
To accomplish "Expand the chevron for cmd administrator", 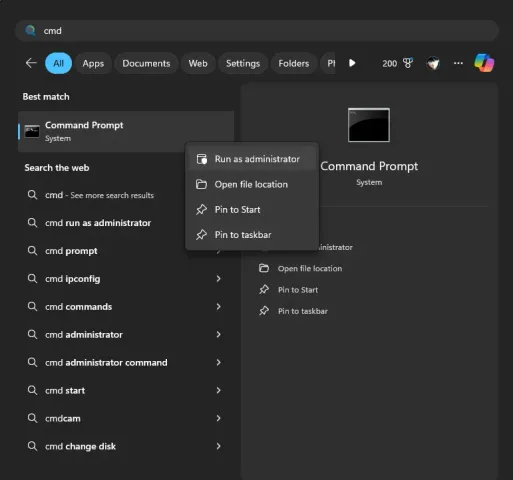I will point(218,335).
